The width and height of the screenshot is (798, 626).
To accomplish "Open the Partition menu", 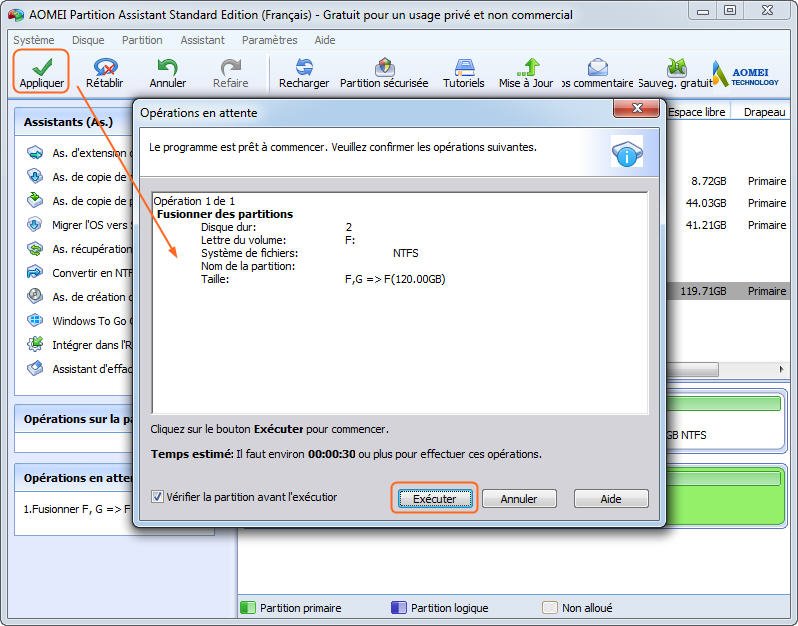I will click(142, 40).
